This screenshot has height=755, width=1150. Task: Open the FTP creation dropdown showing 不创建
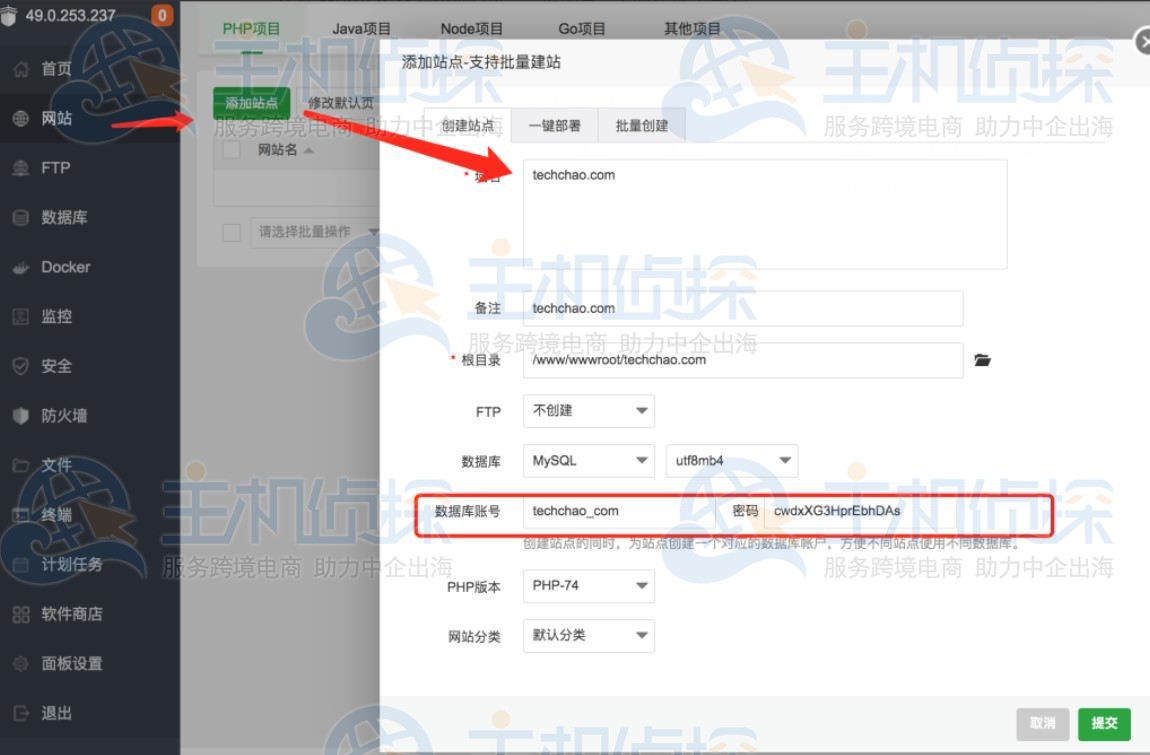pyautogui.click(x=588, y=411)
